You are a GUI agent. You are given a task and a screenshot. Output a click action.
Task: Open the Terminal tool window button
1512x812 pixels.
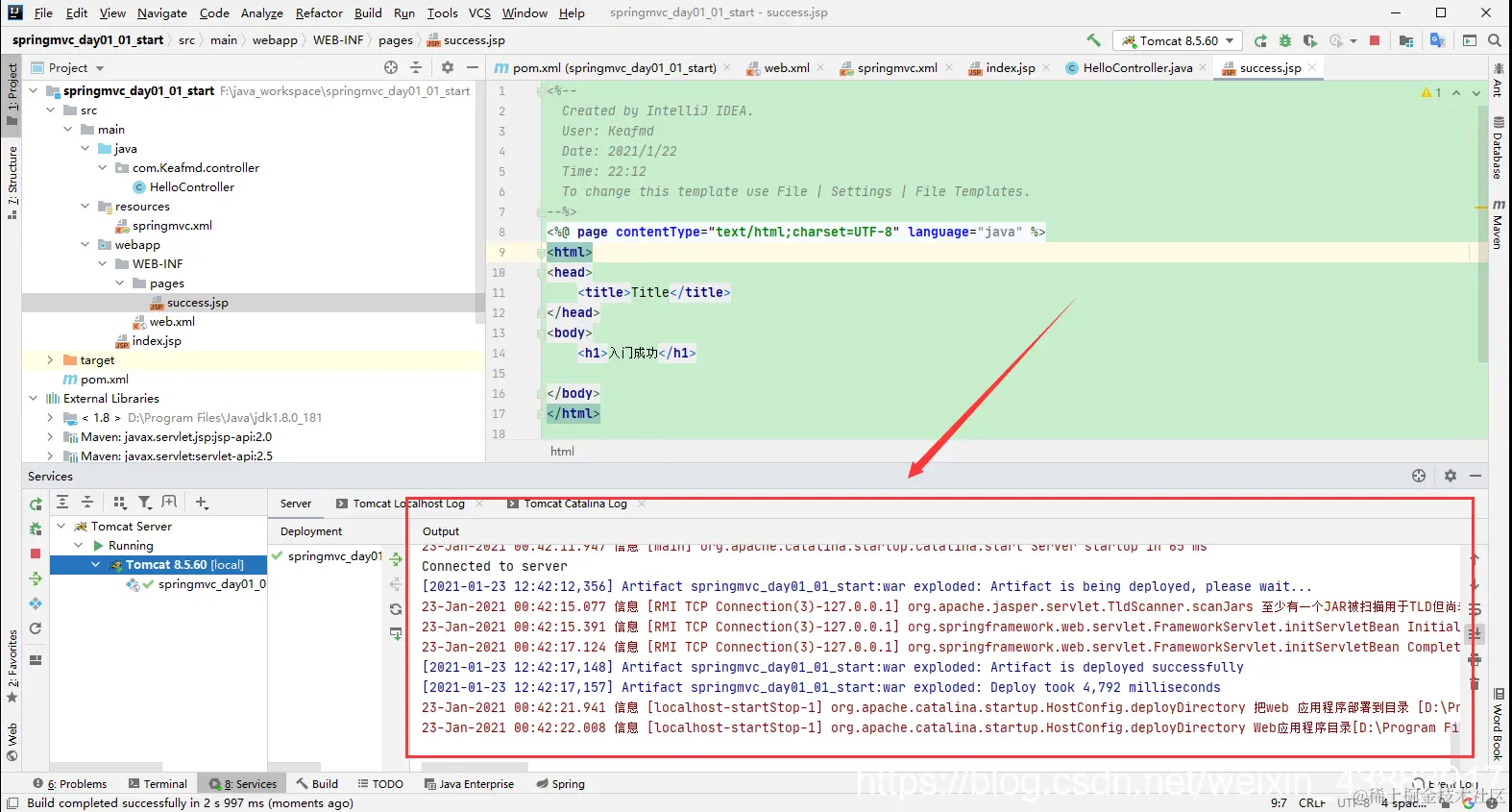point(159,784)
